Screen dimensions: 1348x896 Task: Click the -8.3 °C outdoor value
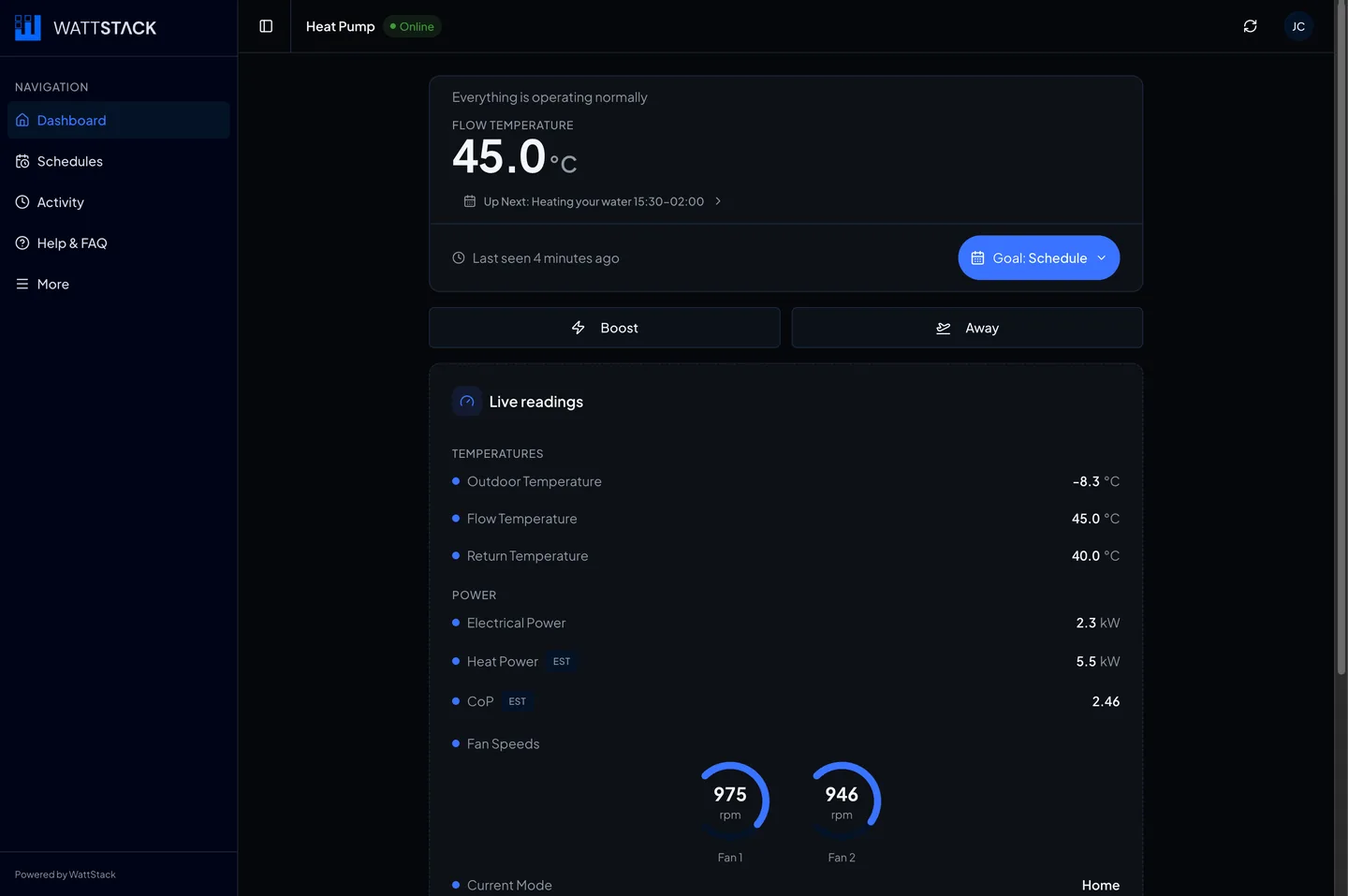pos(1096,481)
